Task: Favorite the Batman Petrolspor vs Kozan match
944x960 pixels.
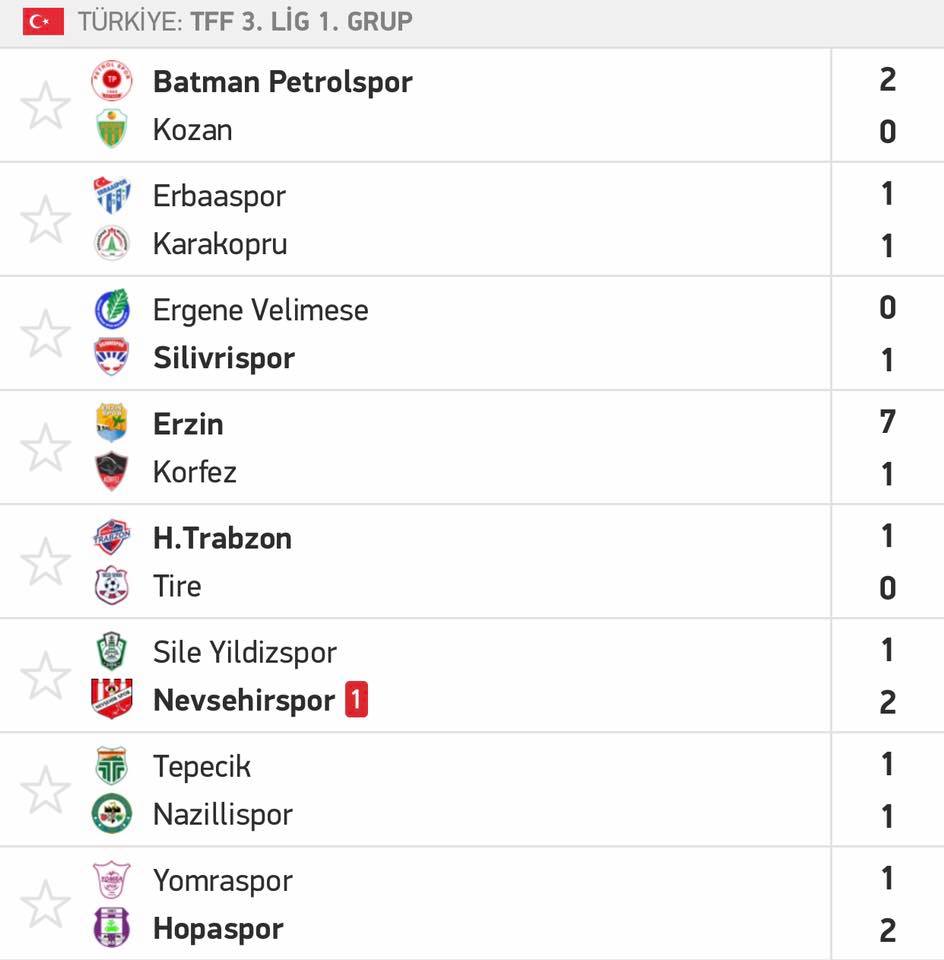Action: point(45,105)
